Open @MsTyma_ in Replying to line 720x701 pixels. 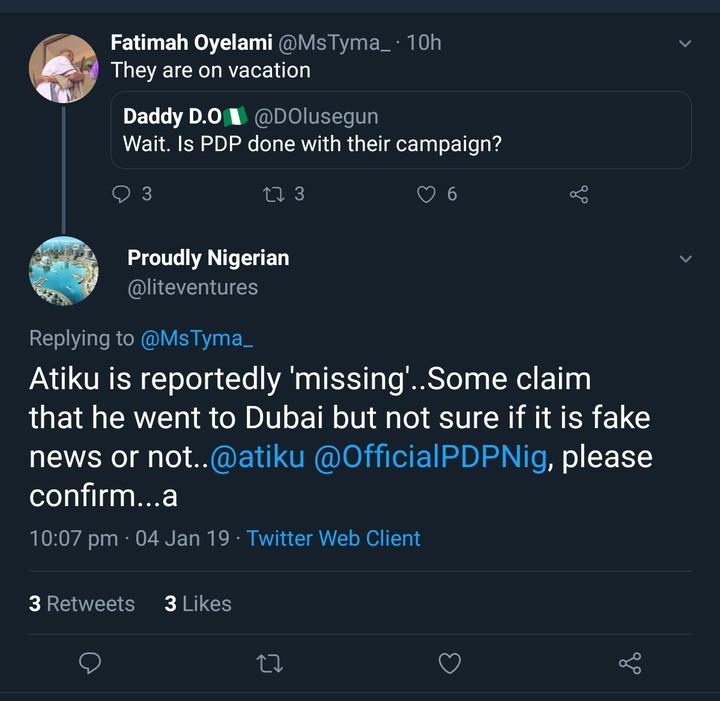197,338
